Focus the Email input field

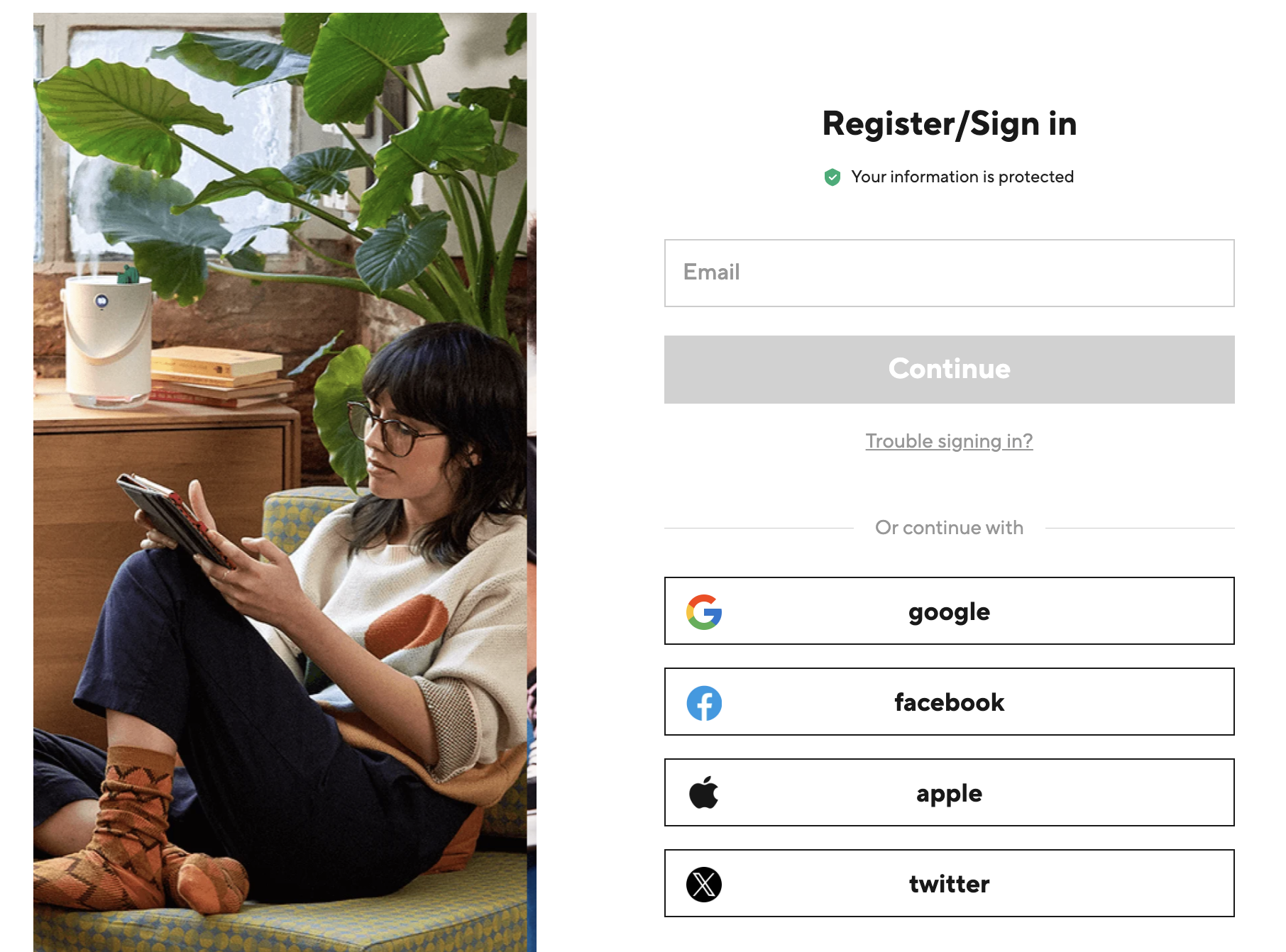coord(949,273)
